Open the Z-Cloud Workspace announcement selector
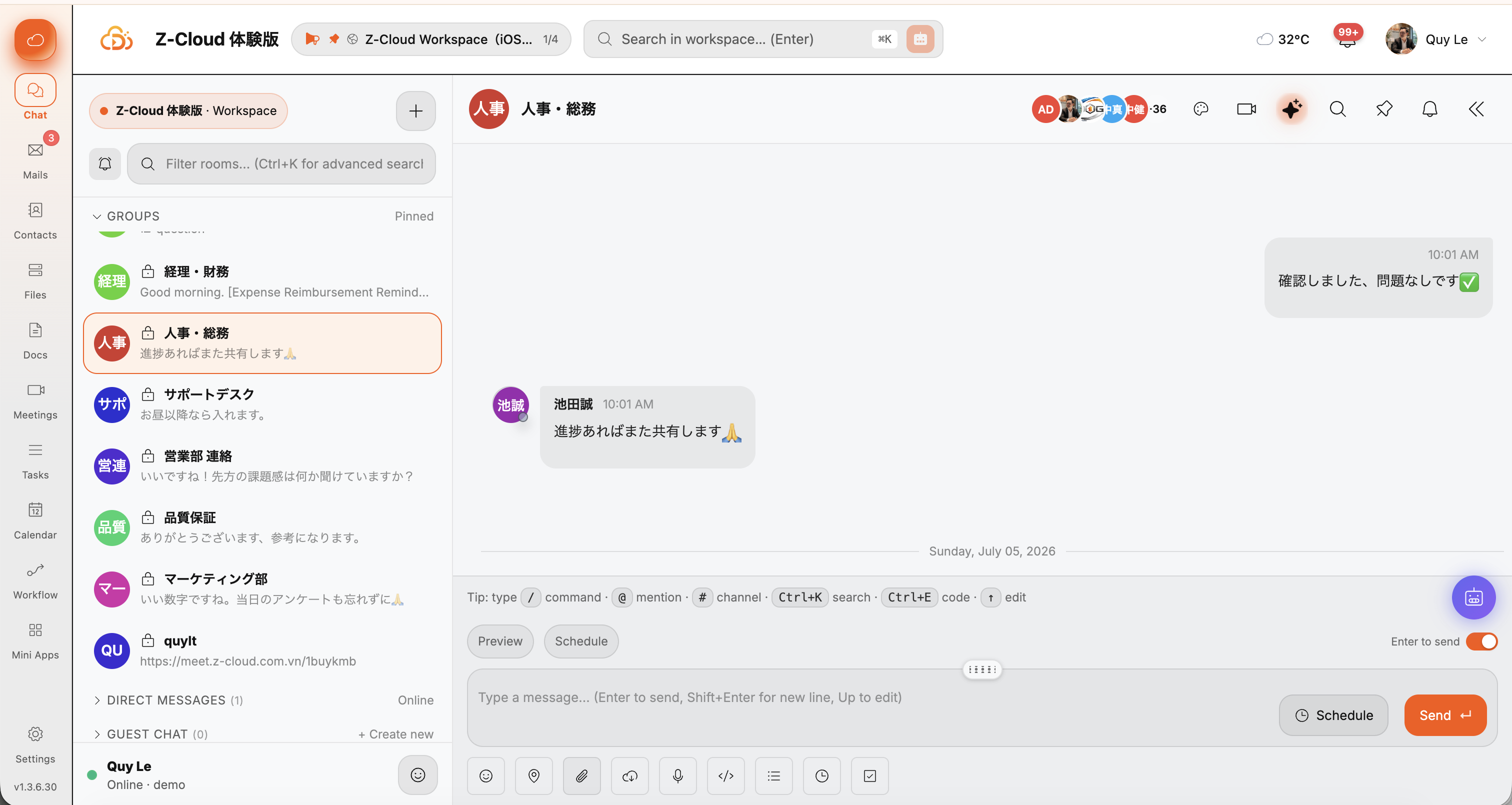 tap(431, 39)
